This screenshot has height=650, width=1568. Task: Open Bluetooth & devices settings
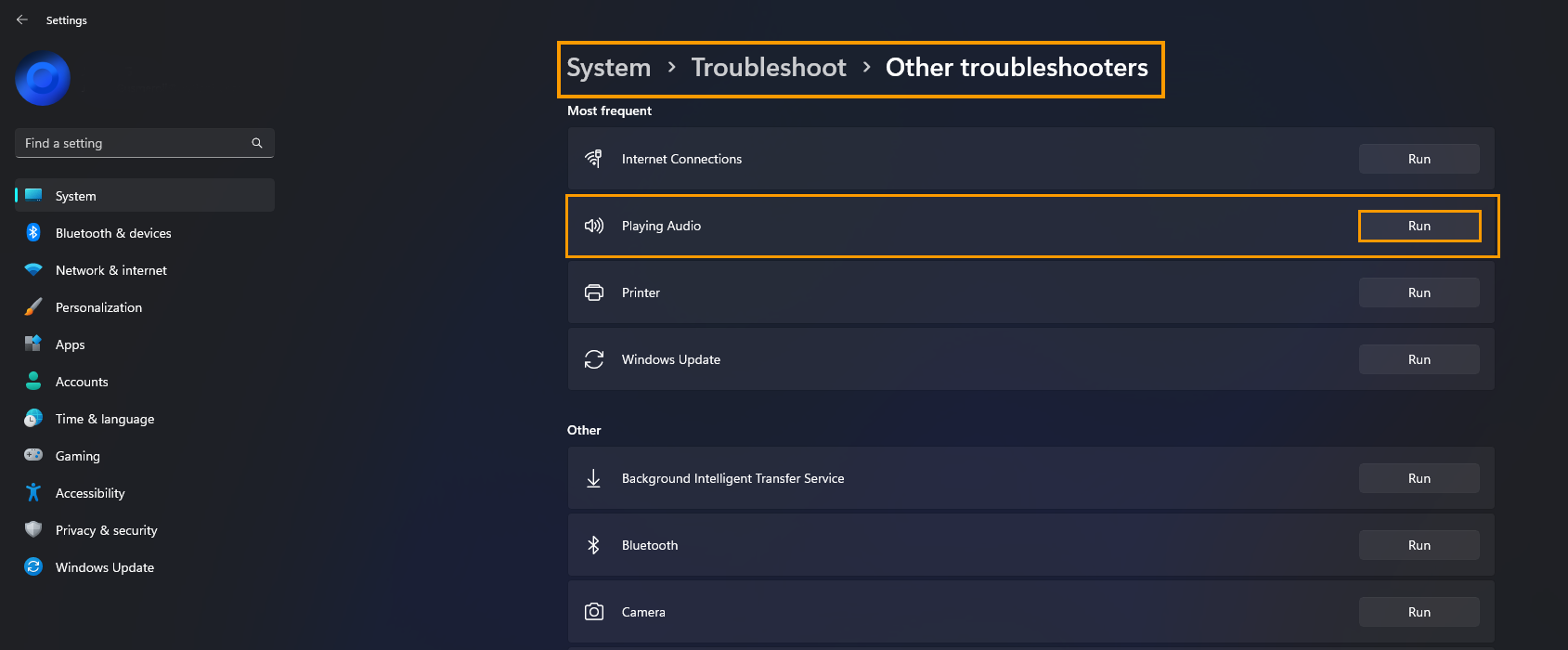[145, 232]
